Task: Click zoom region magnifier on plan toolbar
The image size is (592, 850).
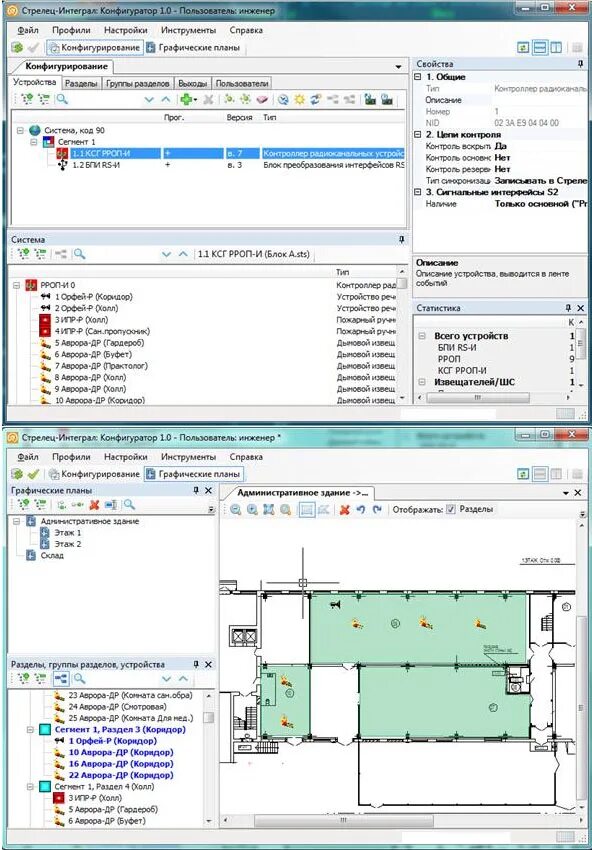Action: pyautogui.click(x=285, y=510)
